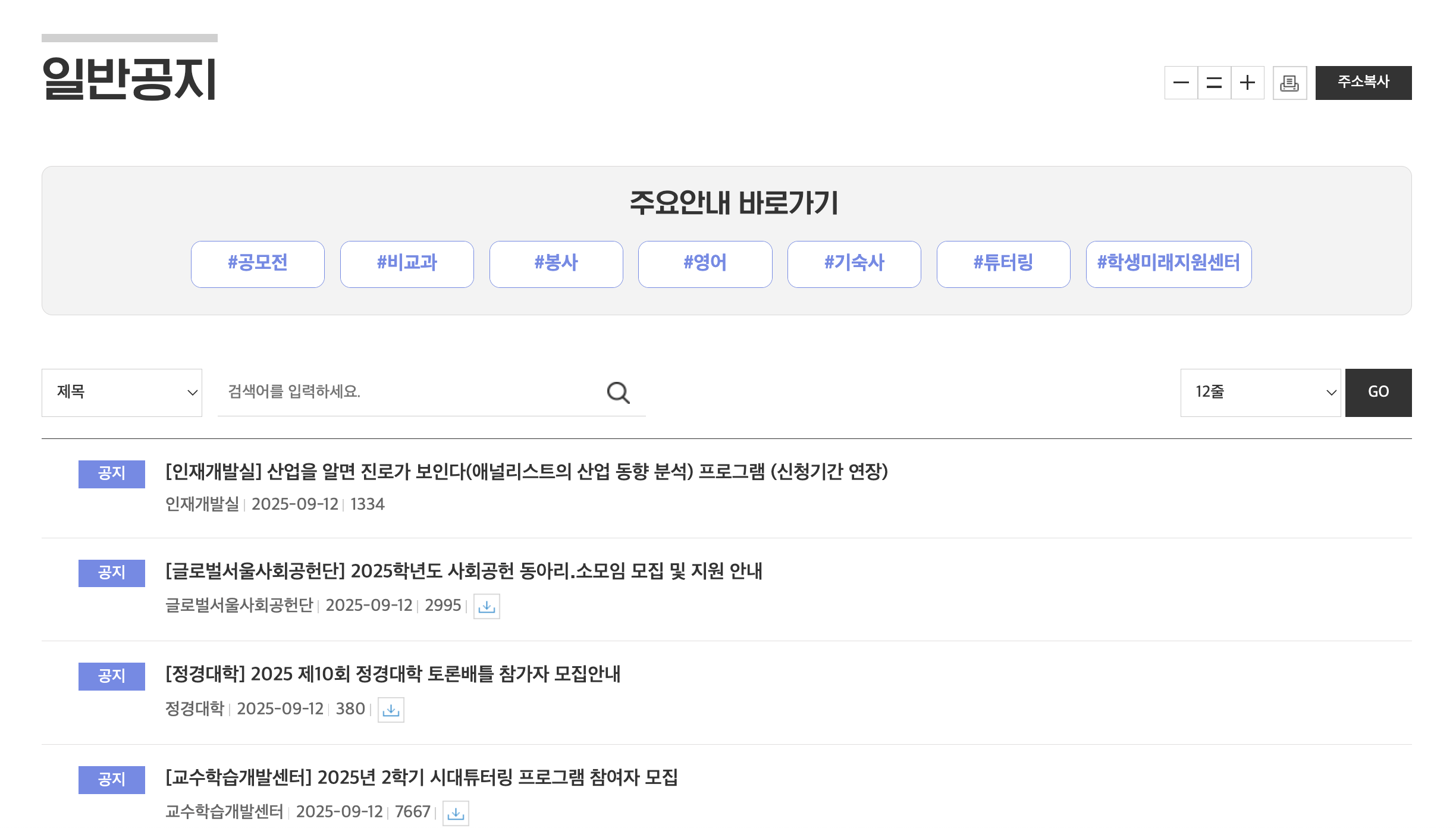Open the #튜터링 shortcut tag

tap(1003, 264)
